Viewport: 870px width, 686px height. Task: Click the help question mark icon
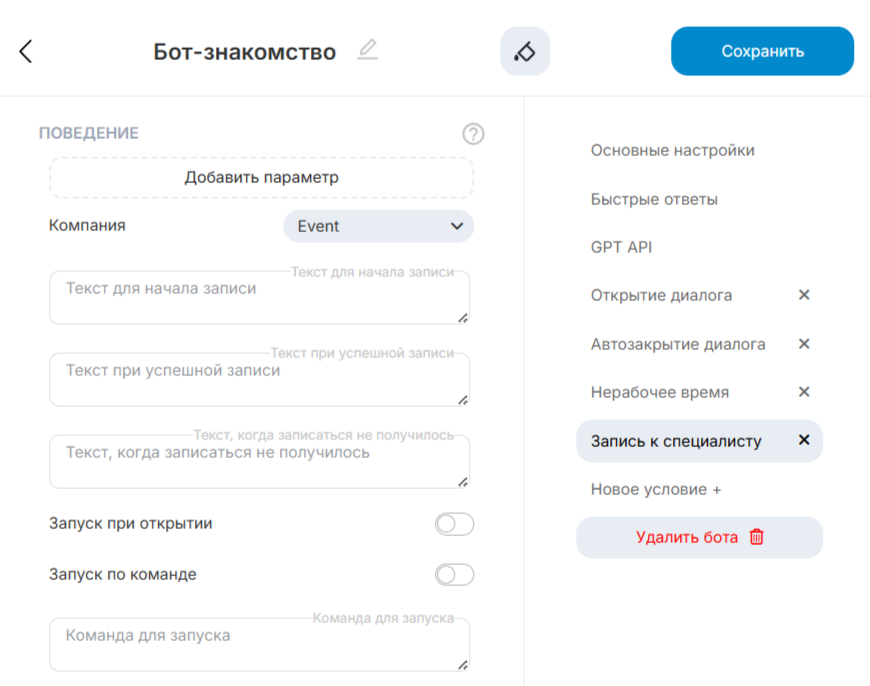(473, 134)
